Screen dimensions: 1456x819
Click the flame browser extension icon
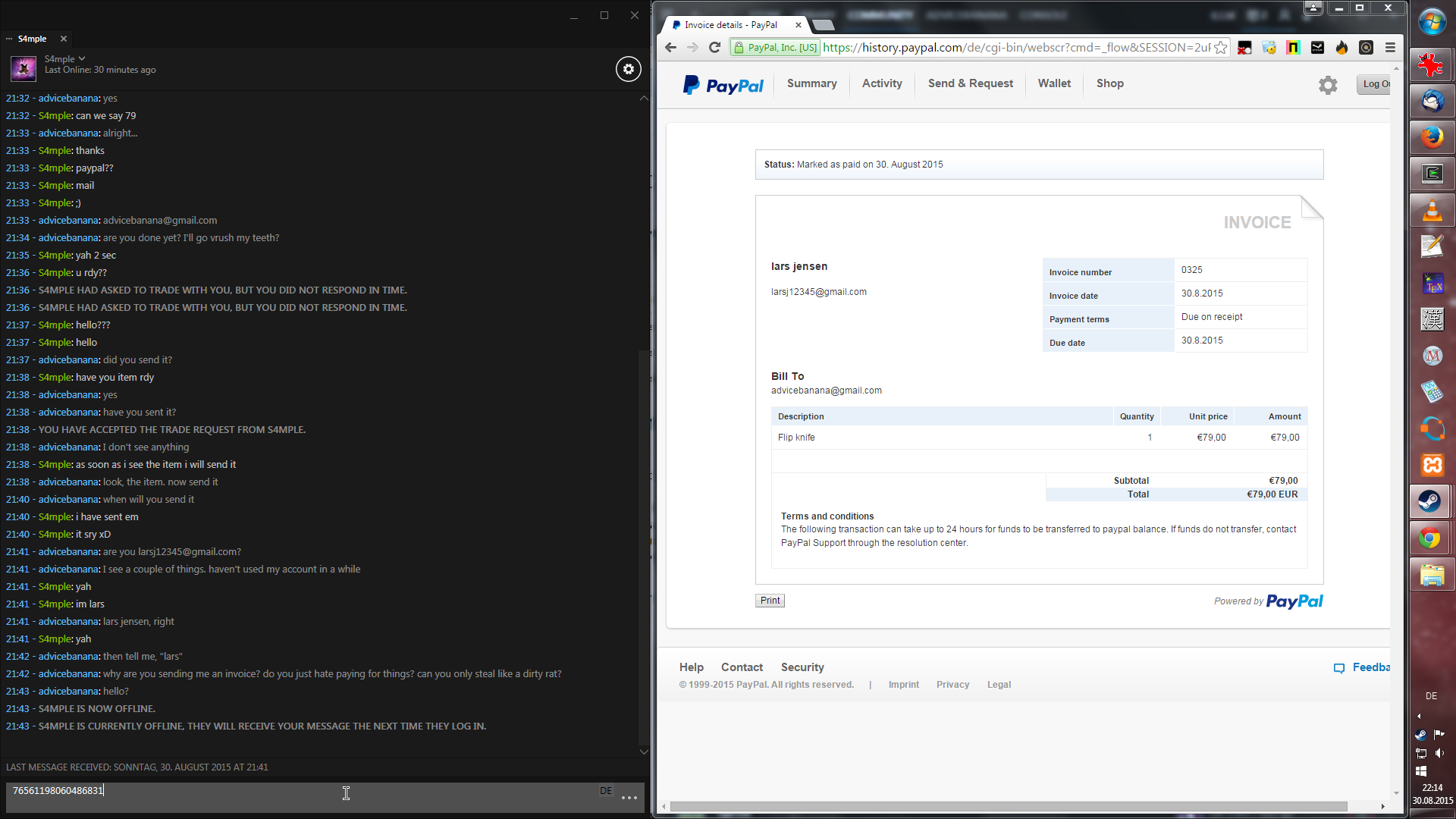click(x=1341, y=48)
